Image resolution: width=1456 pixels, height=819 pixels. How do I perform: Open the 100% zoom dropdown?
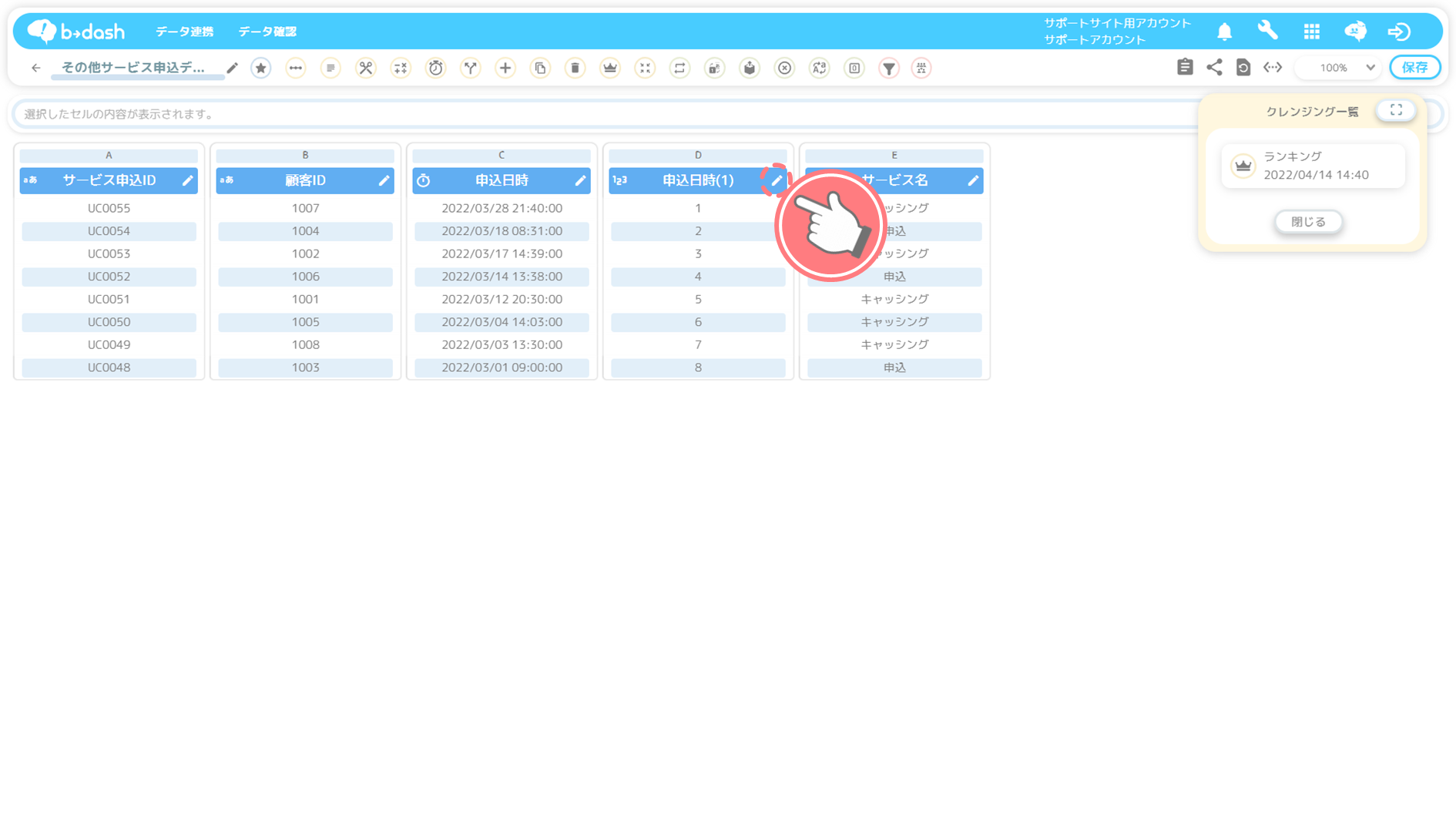point(1340,68)
